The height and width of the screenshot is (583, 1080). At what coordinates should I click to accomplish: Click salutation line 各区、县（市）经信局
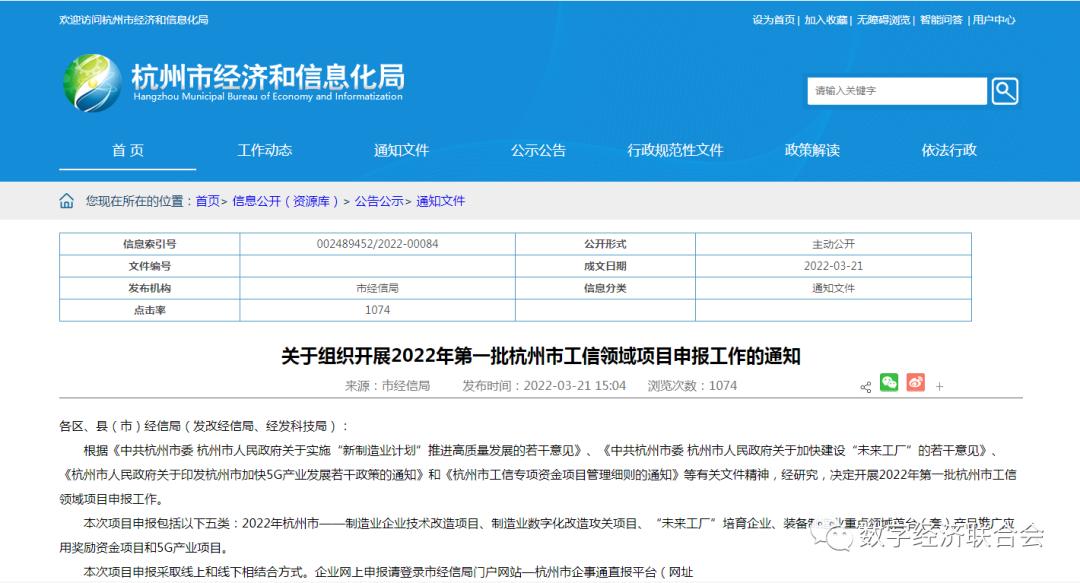click(205, 426)
